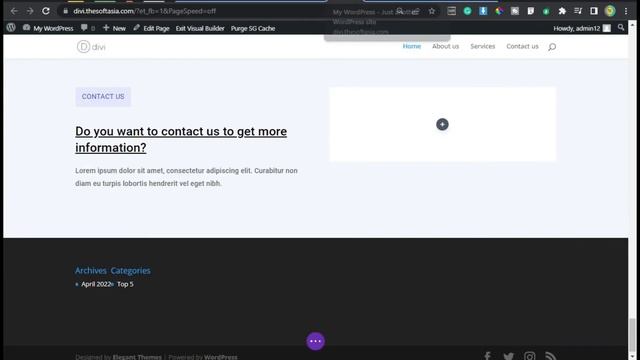Open the Grammarly extension icon

467,11
